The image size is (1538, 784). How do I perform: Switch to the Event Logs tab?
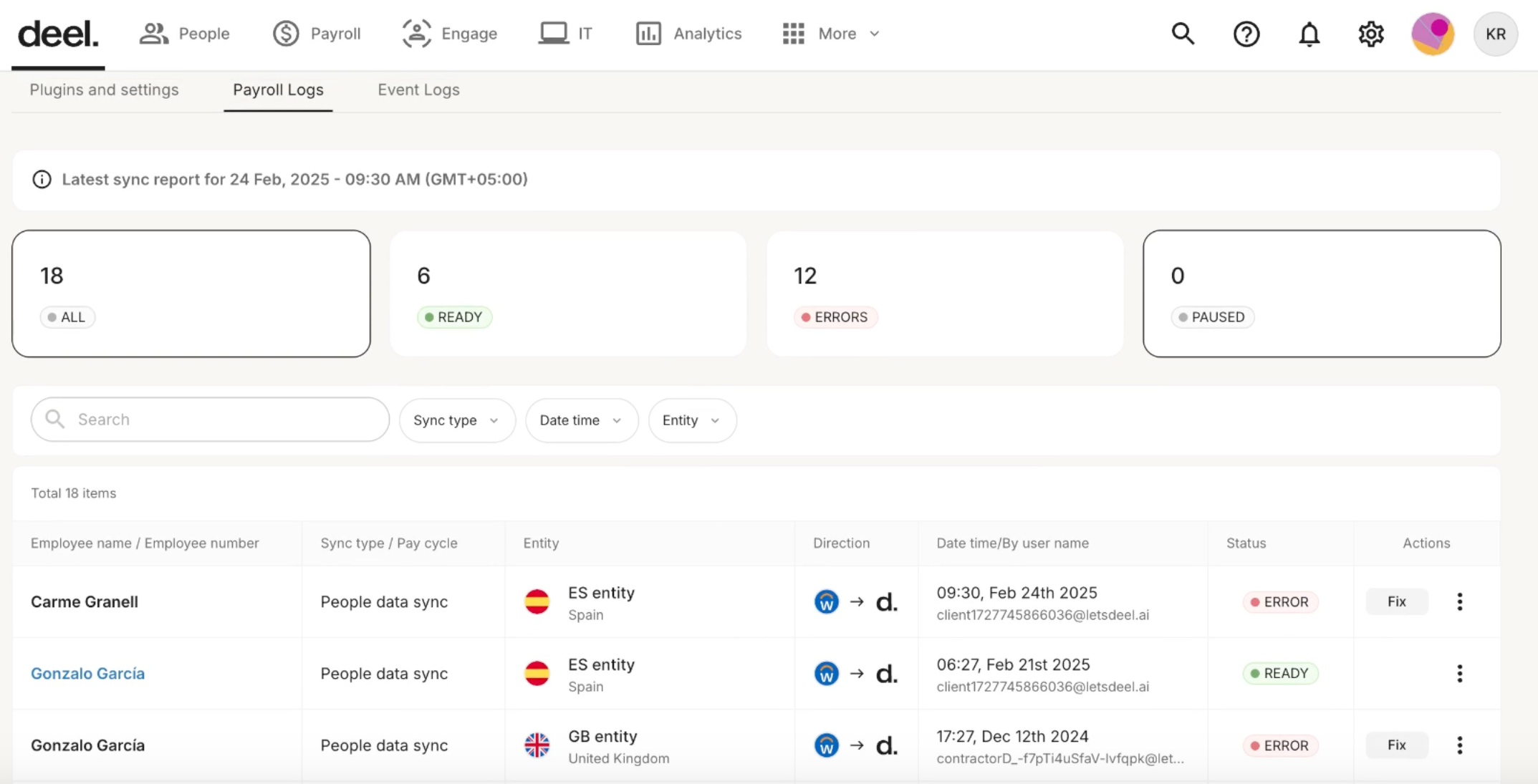point(418,89)
